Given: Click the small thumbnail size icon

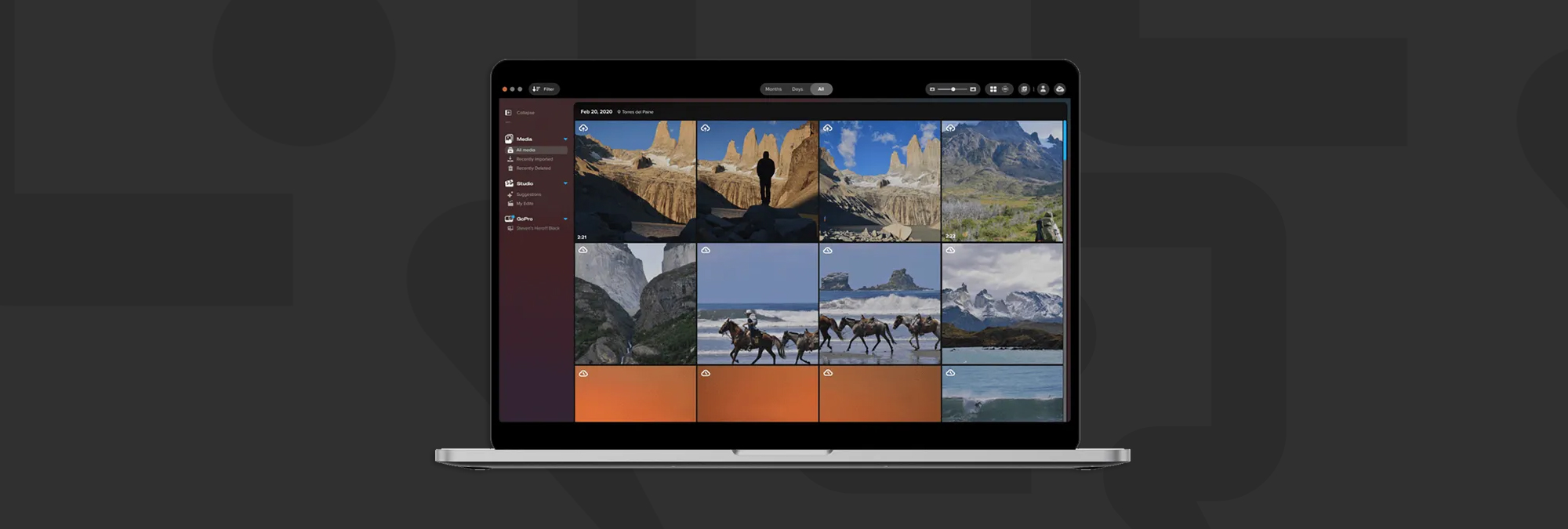Looking at the screenshot, I should [932, 89].
